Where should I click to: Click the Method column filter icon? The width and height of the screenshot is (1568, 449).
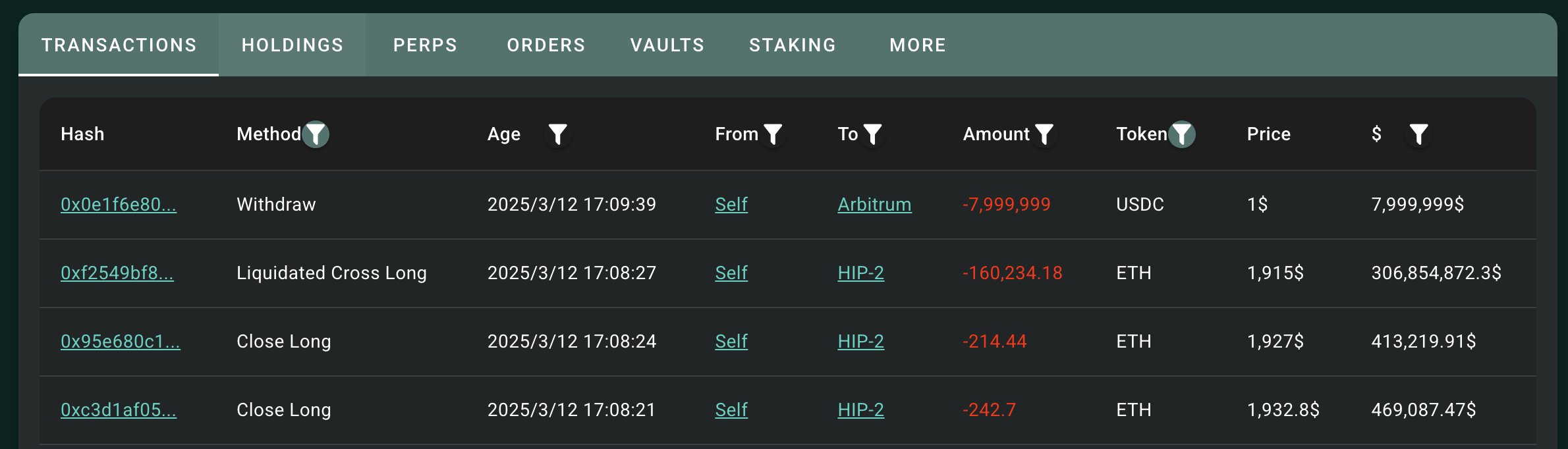[316, 134]
